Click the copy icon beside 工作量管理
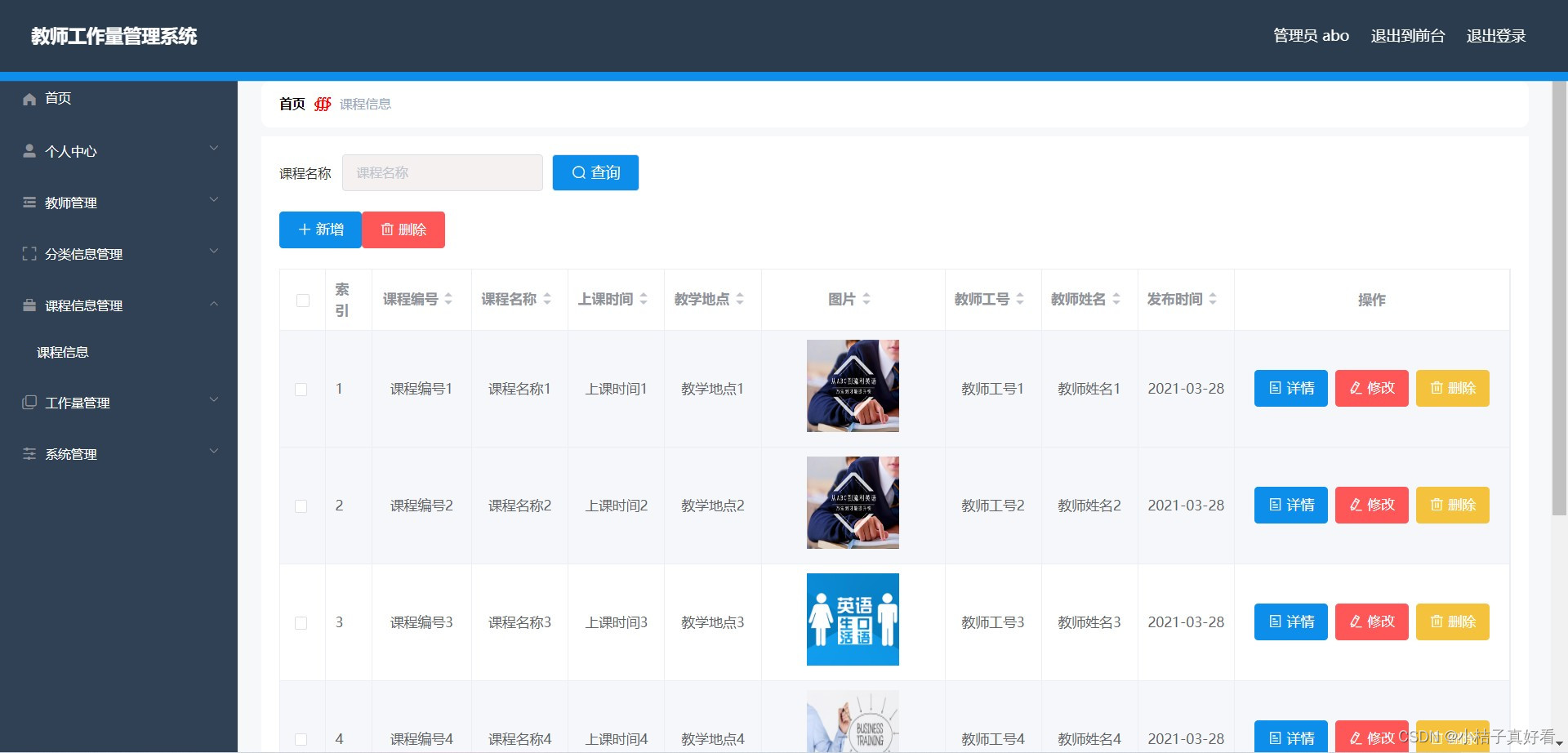The image size is (1568, 753). click(29, 402)
